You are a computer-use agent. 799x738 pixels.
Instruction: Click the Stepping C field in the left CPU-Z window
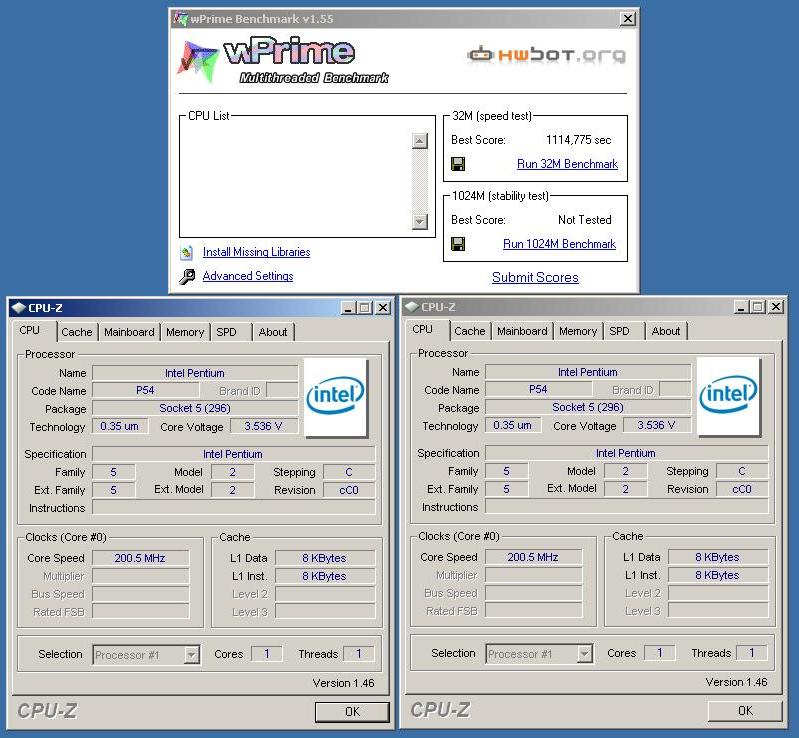tap(349, 472)
